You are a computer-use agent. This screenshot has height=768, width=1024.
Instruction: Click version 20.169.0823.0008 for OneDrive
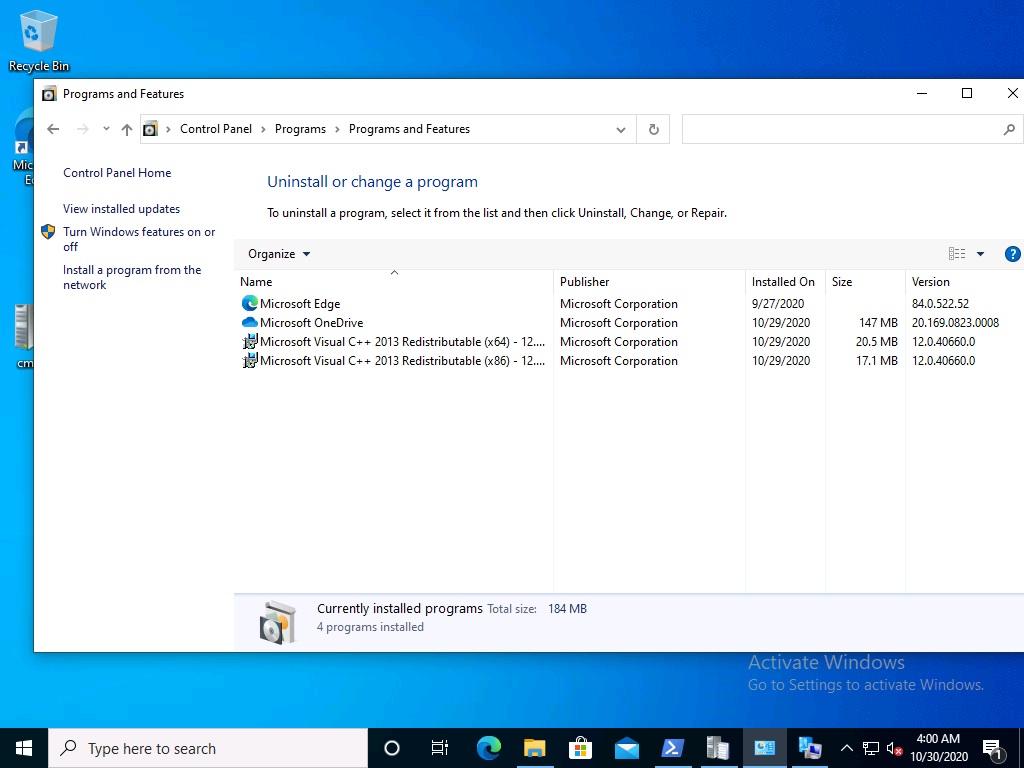(955, 323)
